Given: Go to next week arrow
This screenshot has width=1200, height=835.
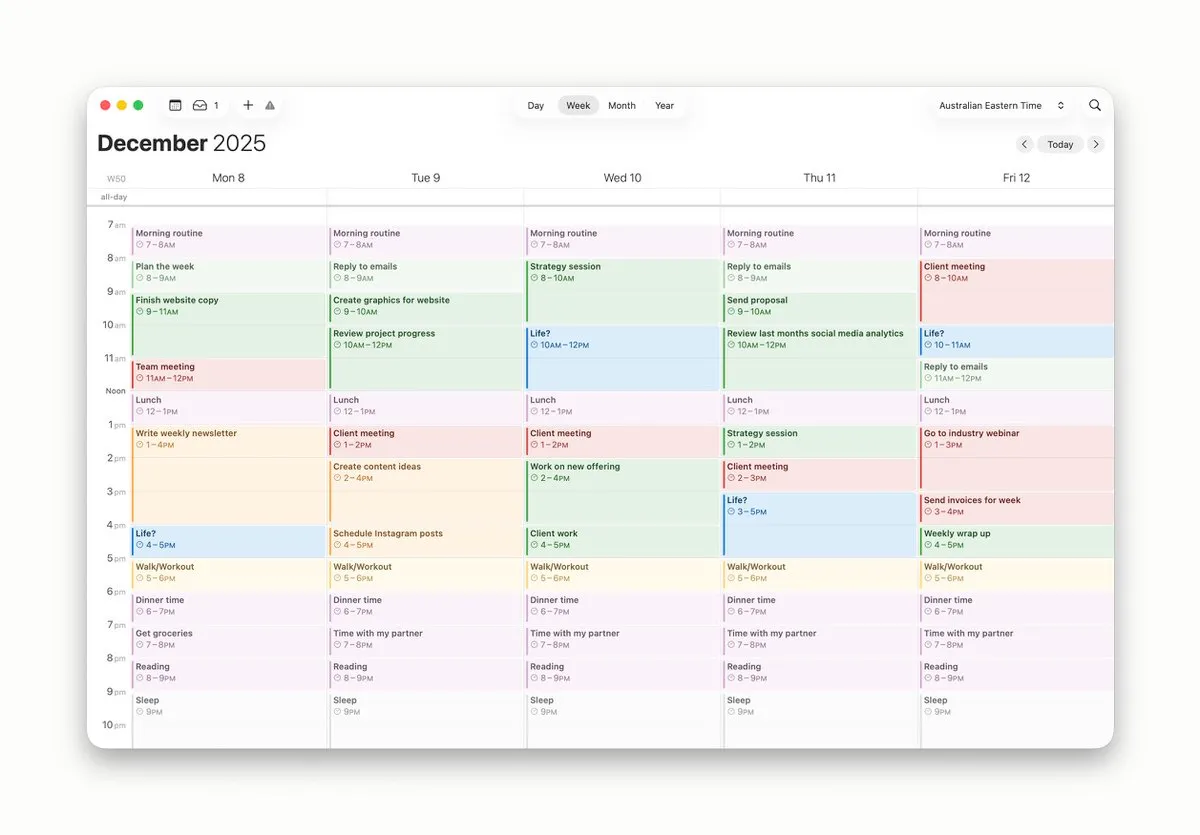Looking at the screenshot, I should coord(1096,144).
